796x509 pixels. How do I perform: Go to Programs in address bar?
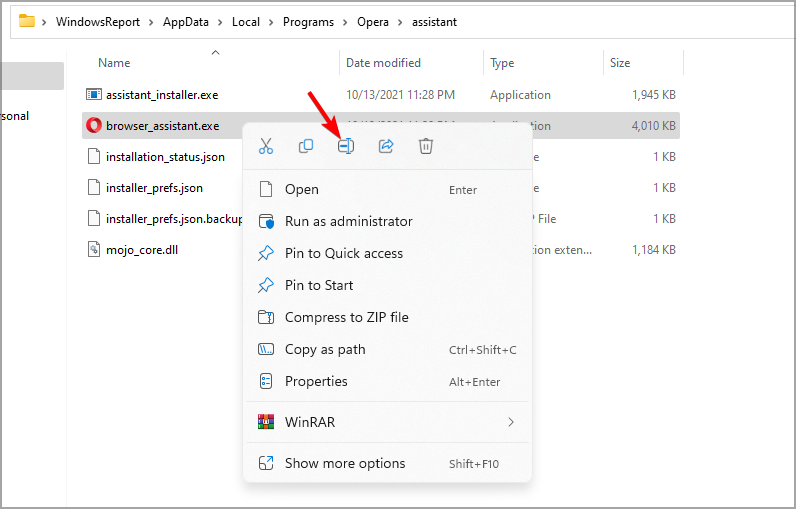[309, 22]
